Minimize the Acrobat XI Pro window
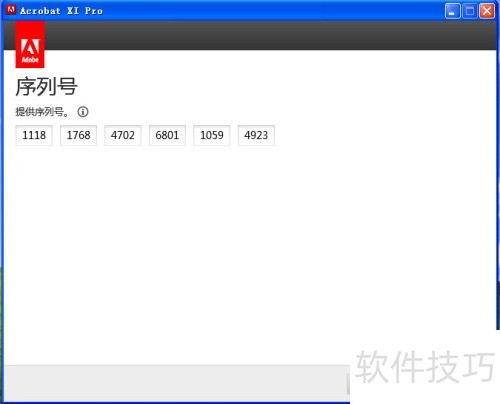 (x=452, y=11)
